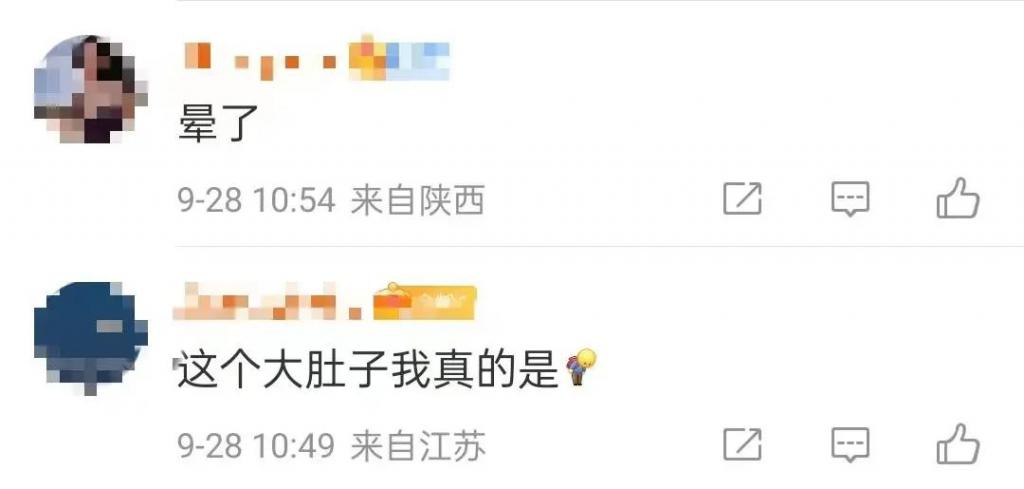Click the divider line between the two comments
Viewport: 1024px width, 489px height.
600,247
